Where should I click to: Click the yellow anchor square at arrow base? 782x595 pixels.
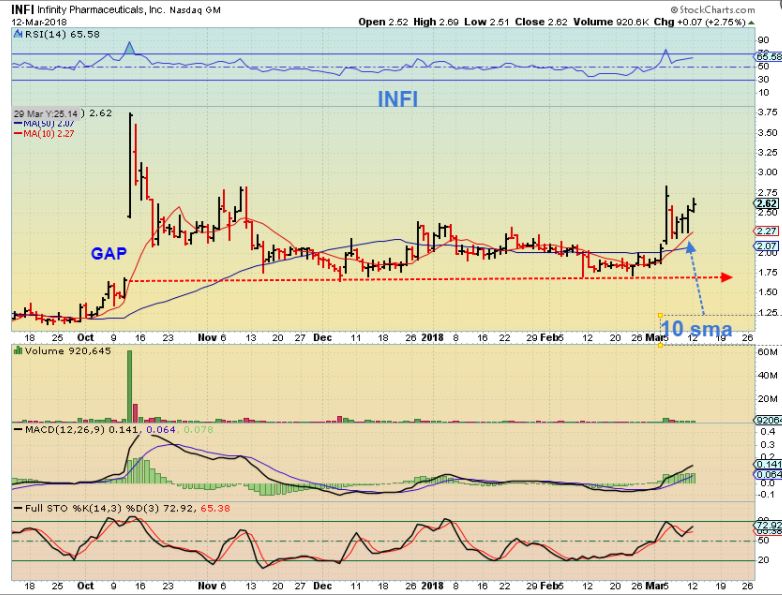click(661, 316)
